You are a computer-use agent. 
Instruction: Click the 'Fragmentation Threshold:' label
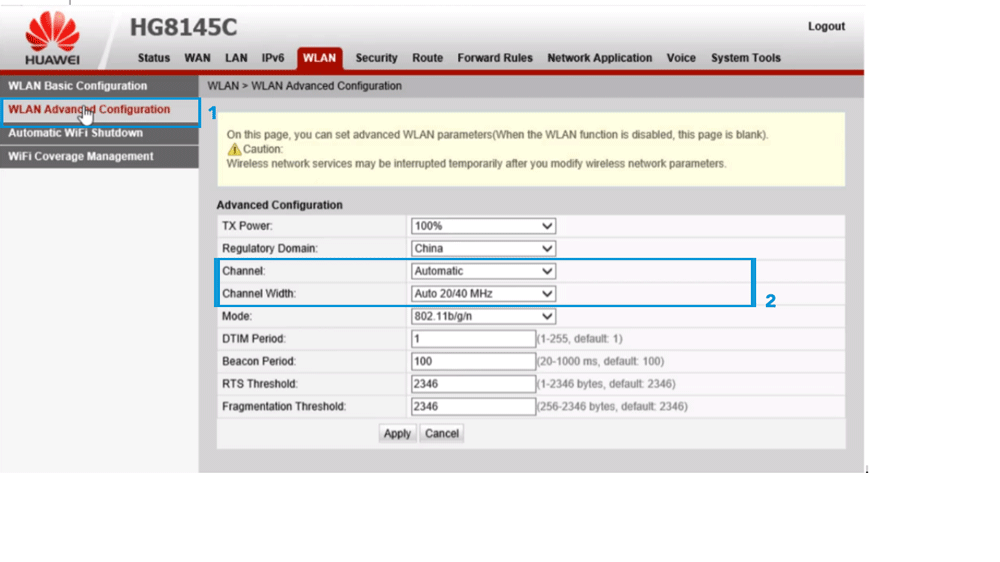click(284, 406)
